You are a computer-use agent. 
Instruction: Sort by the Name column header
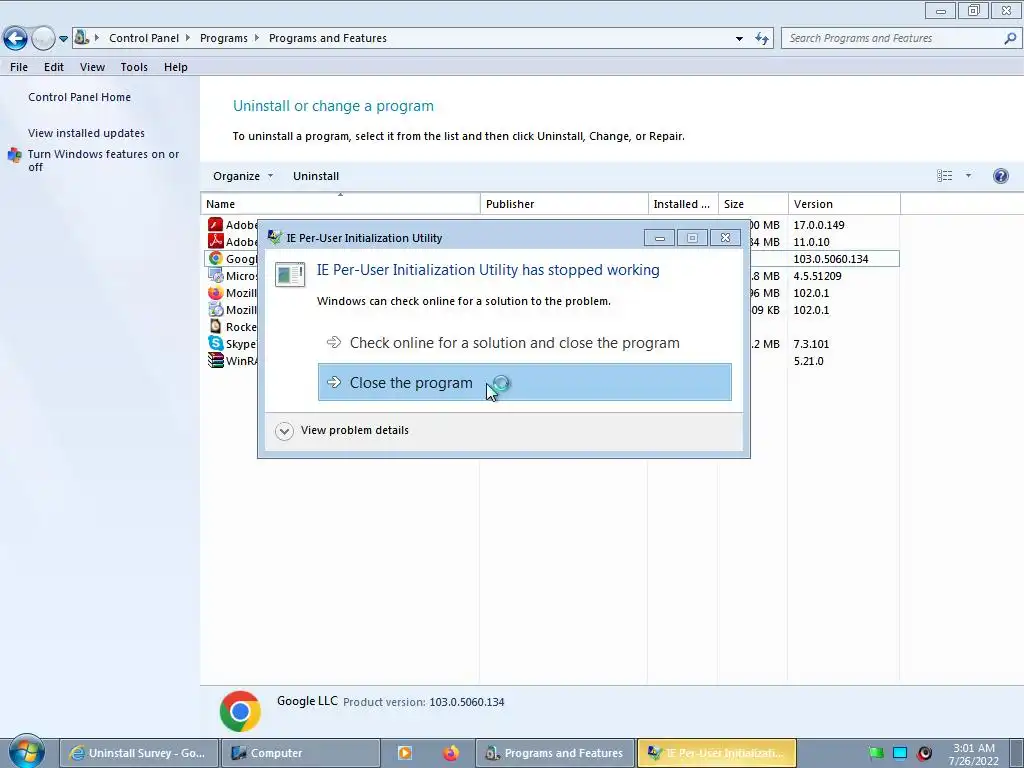tap(340, 204)
